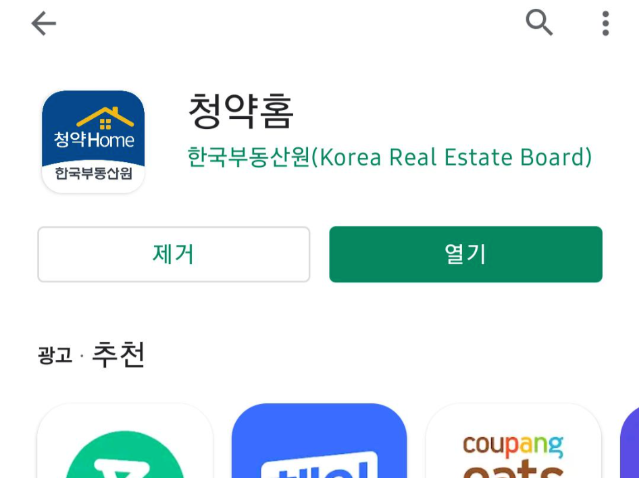
Task: Open the three-dot more options menu
Action: tap(605, 23)
